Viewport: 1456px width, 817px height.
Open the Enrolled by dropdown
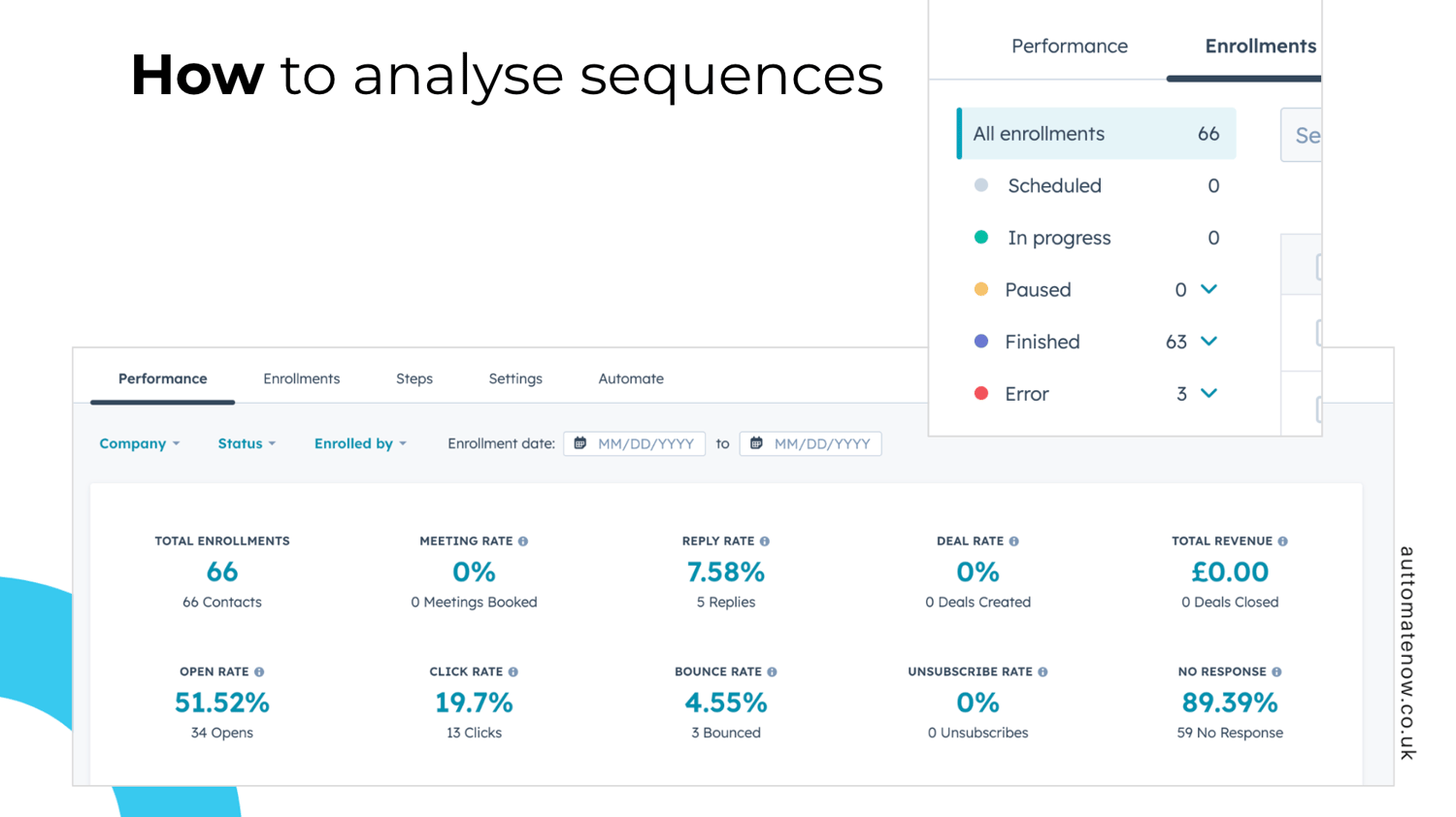click(359, 443)
